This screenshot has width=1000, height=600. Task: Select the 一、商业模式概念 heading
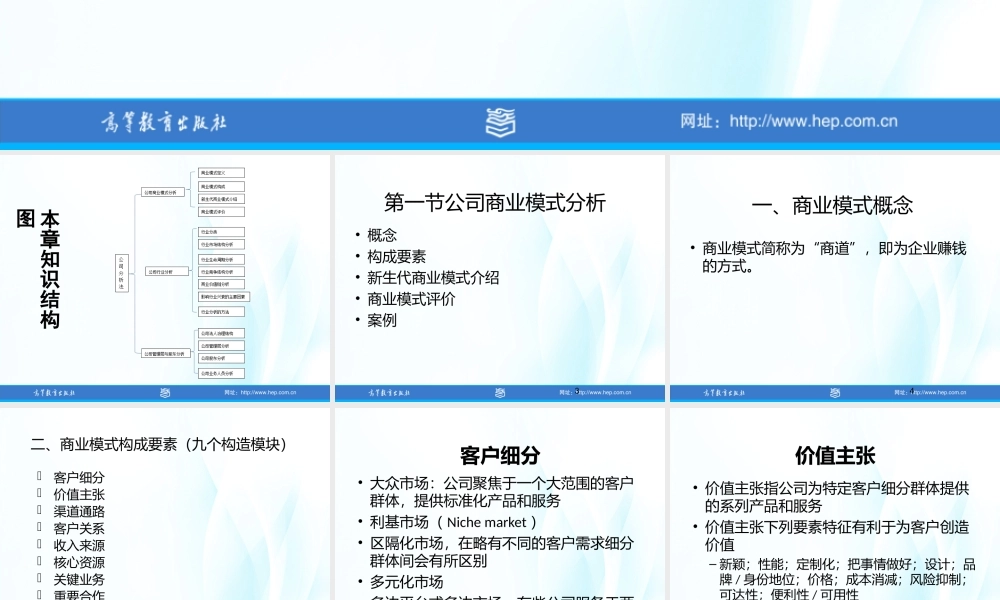836,204
